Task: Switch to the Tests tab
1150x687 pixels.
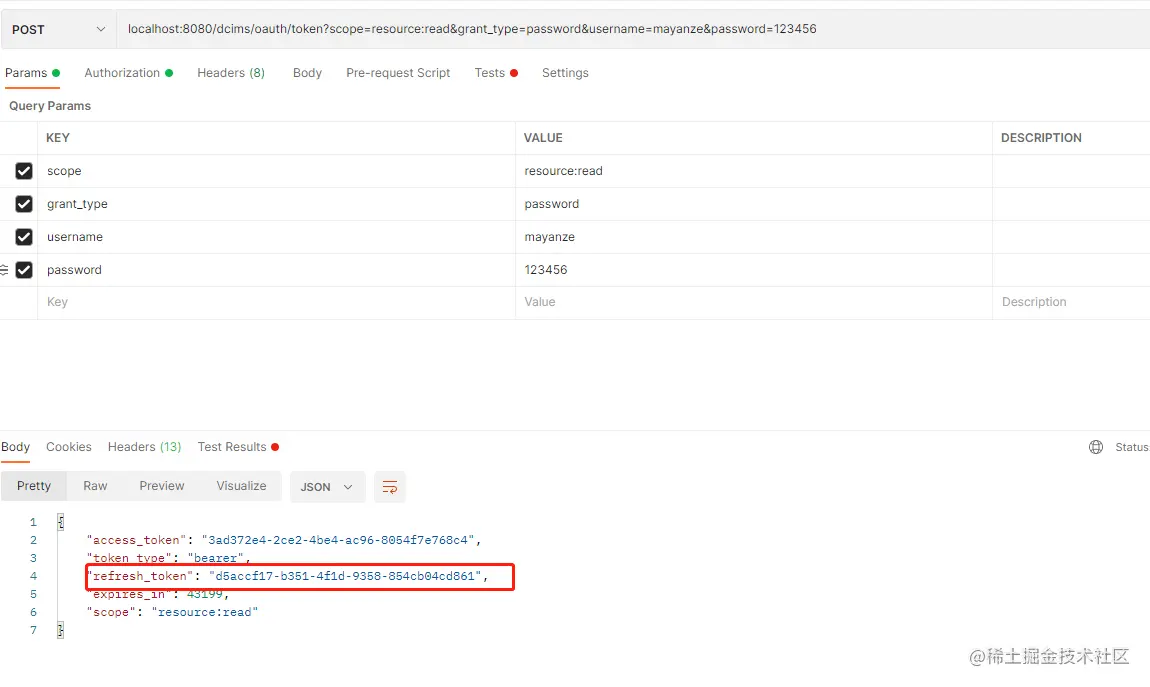Action: tap(489, 72)
